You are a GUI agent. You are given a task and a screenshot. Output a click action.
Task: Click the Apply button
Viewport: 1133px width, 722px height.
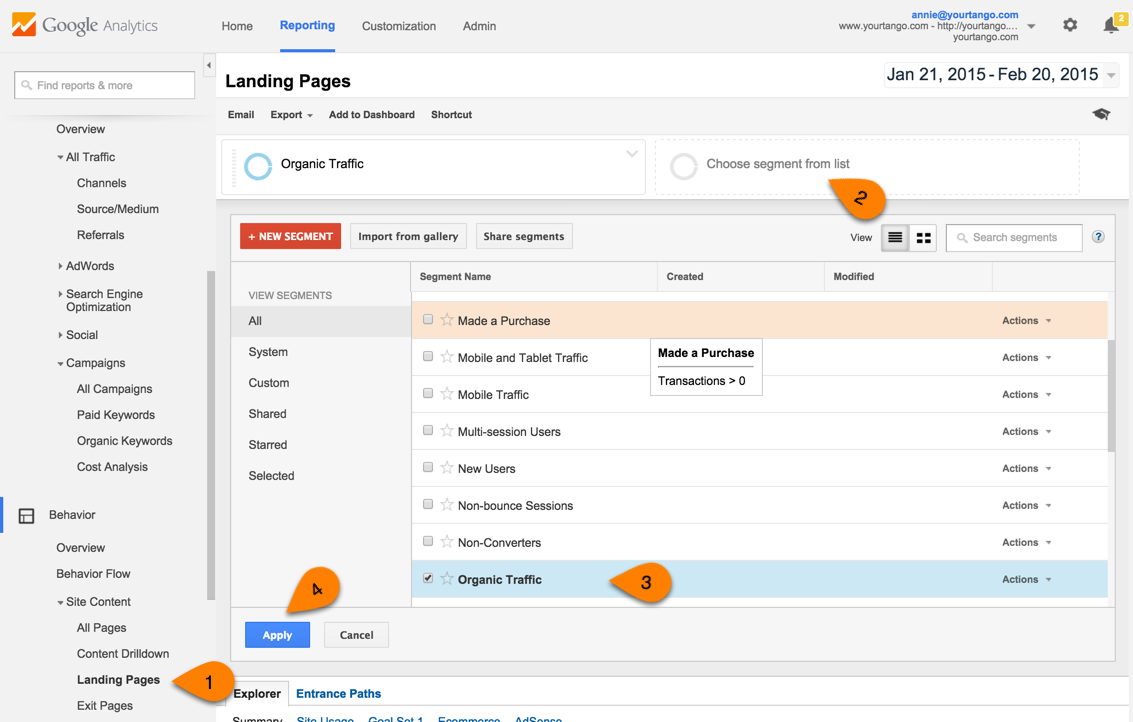[x=277, y=635]
